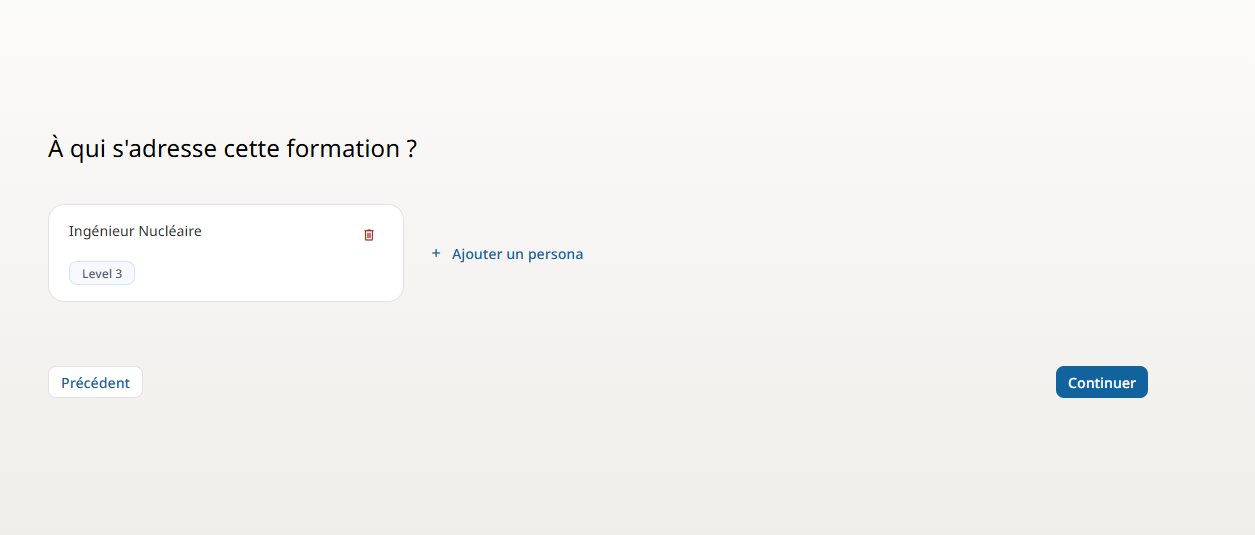Click the Ajouter un persona link

[517, 254]
